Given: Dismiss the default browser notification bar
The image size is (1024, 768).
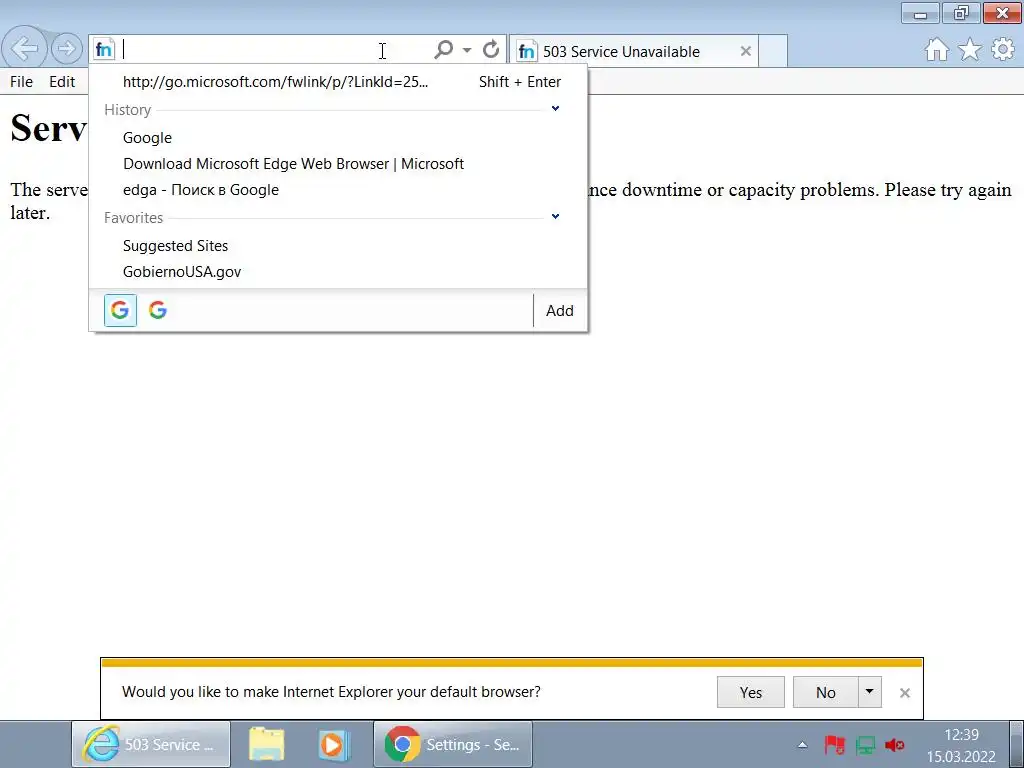Looking at the screenshot, I should [x=904, y=693].
